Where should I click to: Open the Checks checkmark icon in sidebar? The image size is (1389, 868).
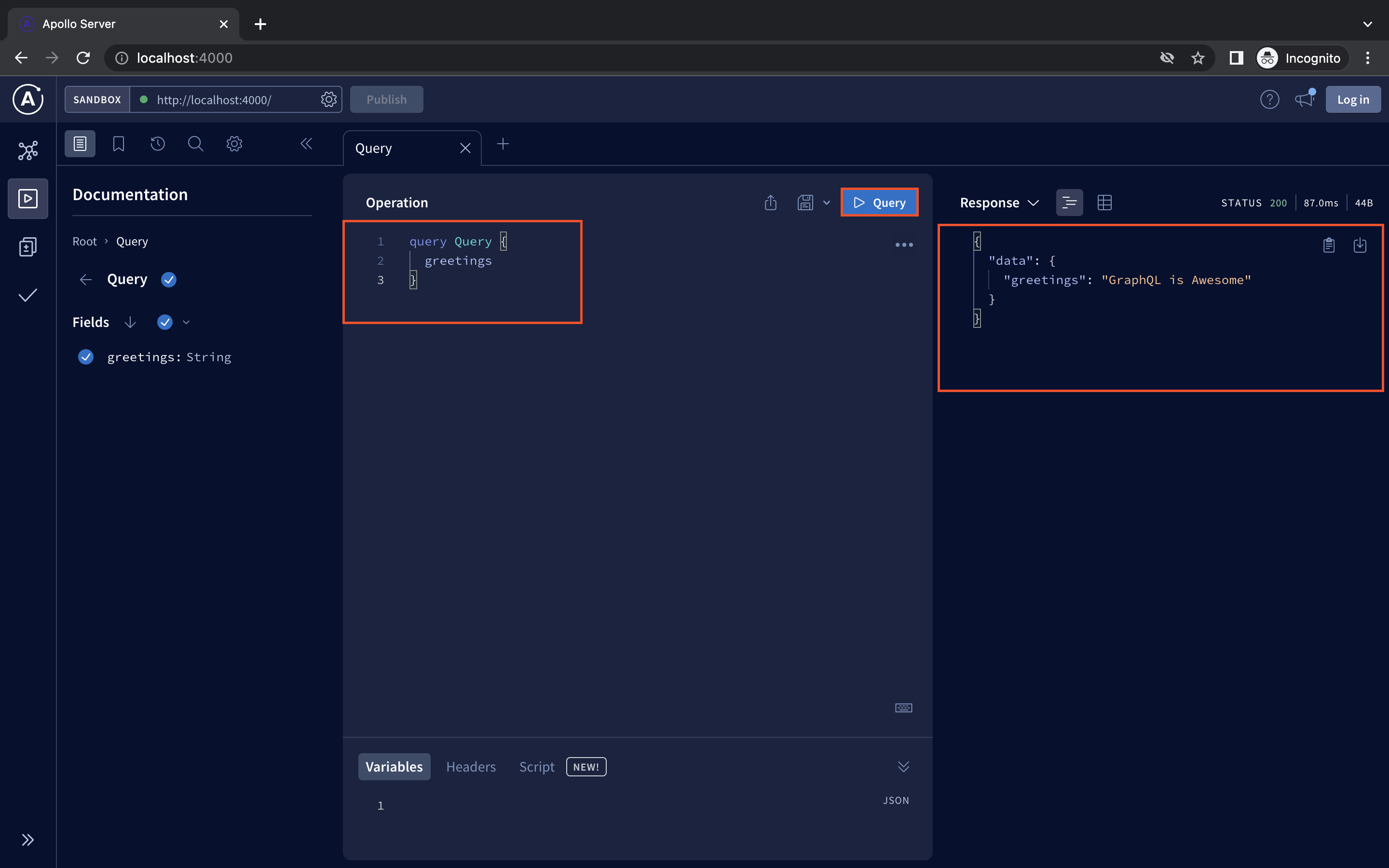point(27,295)
